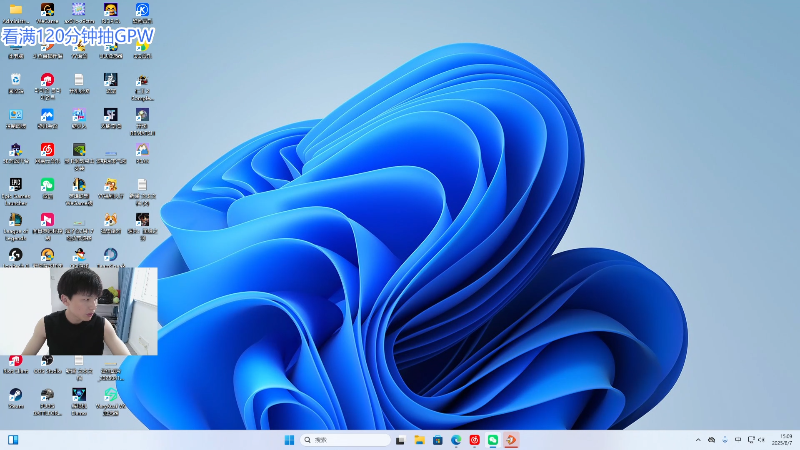Open the blue mountain icon desktop shortcut
The height and width of the screenshot is (450, 800).
point(47,117)
